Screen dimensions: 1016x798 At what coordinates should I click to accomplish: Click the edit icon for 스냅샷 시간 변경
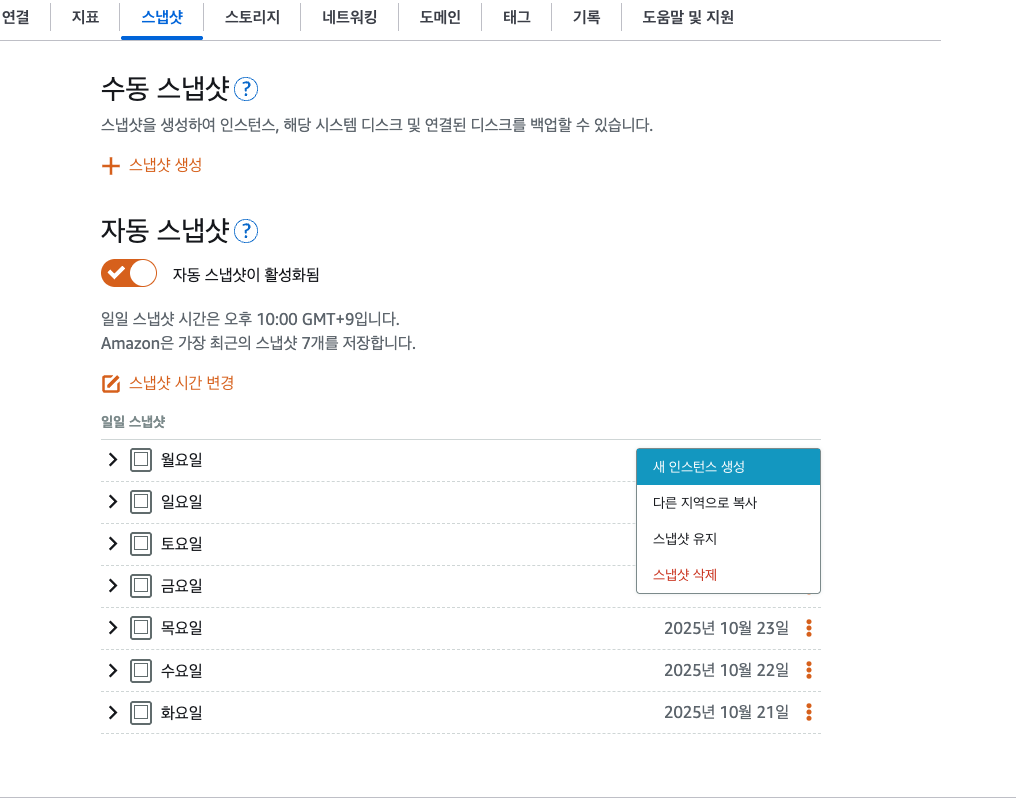point(111,384)
